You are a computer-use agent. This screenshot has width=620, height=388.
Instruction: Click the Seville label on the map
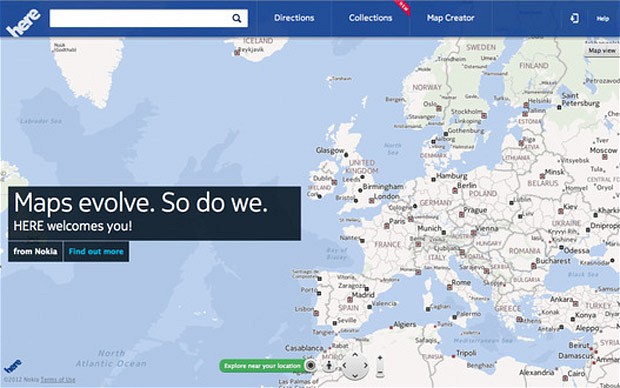(x=347, y=320)
